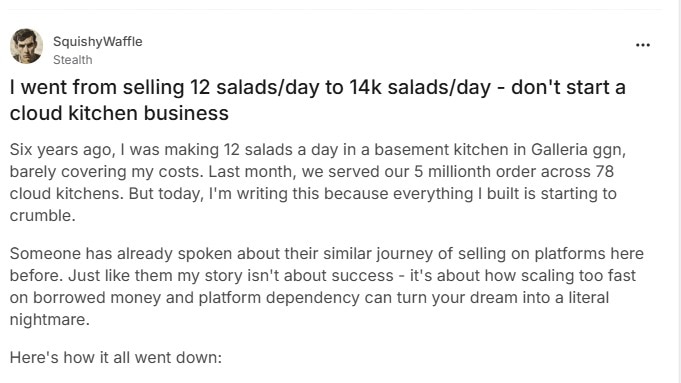This screenshot has height=383, width=681.
Task: Click the number 78 ending the second line
Action: 605,172
